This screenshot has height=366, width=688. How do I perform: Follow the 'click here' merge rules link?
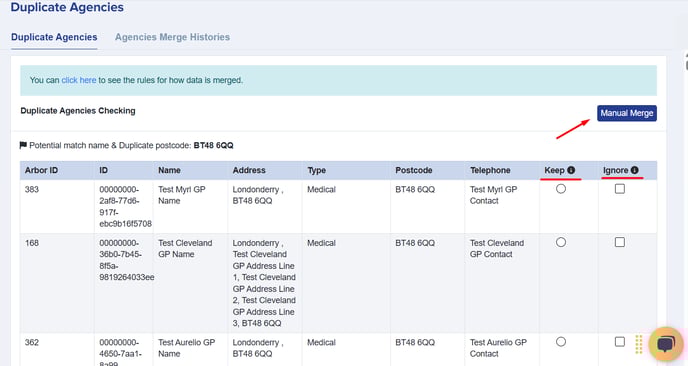point(79,80)
